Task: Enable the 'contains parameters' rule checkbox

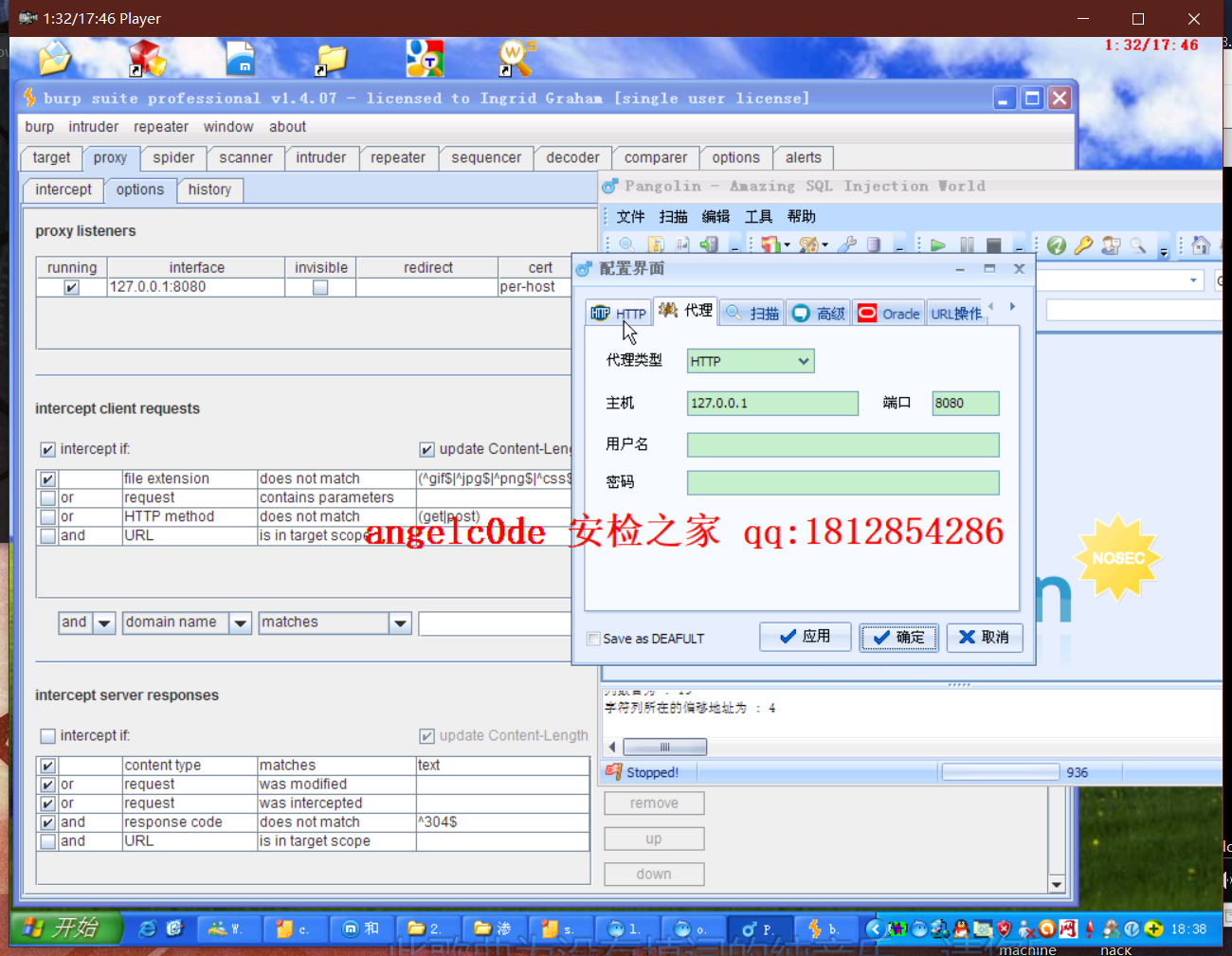Action: click(x=47, y=498)
